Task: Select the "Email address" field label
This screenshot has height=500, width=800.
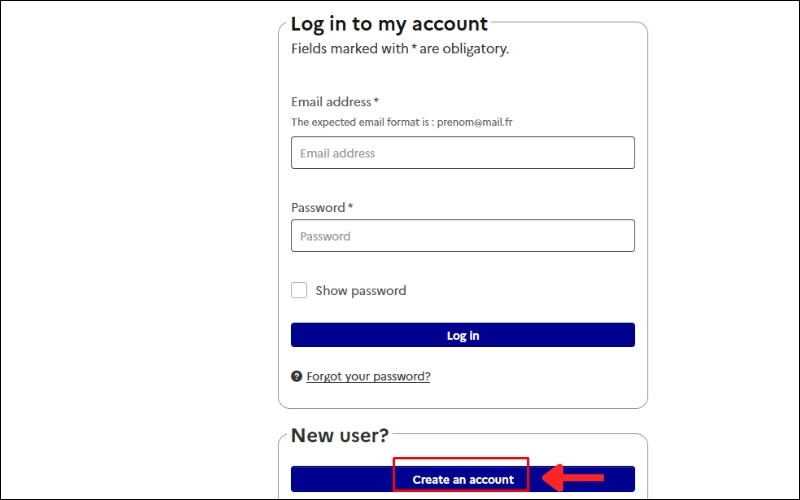Action: point(331,102)
